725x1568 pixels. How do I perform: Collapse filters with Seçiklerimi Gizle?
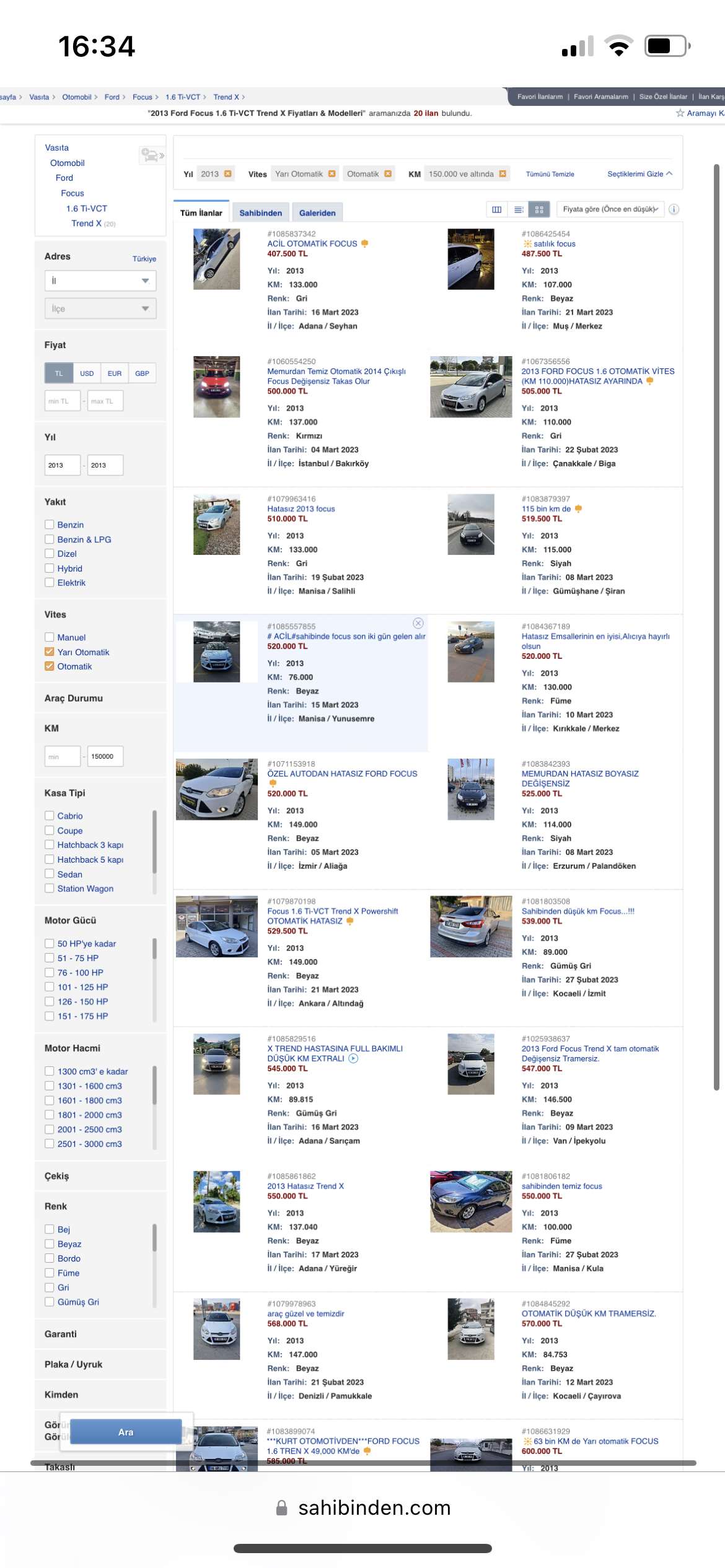(x=639, y=174)
